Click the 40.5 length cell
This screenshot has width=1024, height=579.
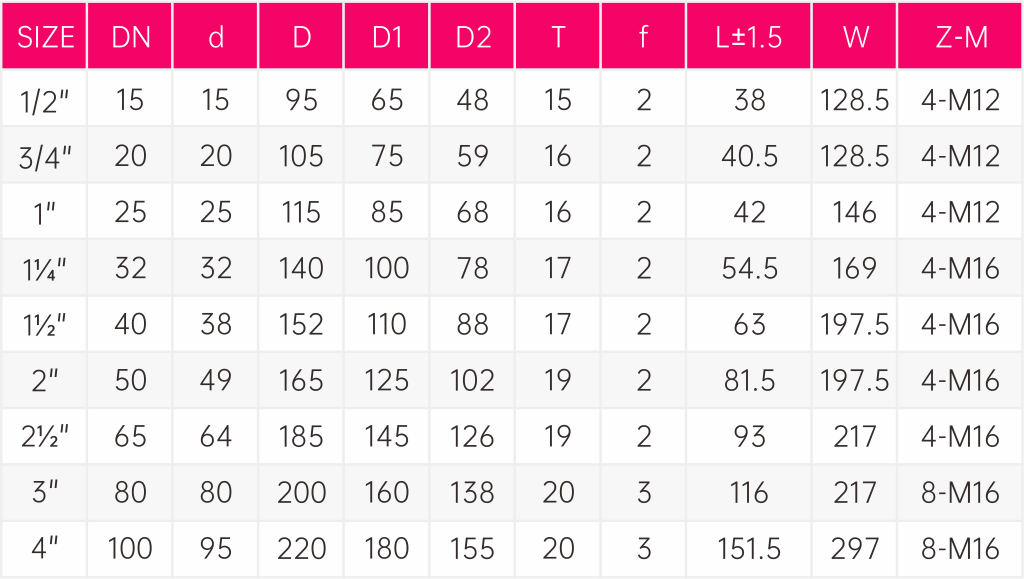(748, 155)
